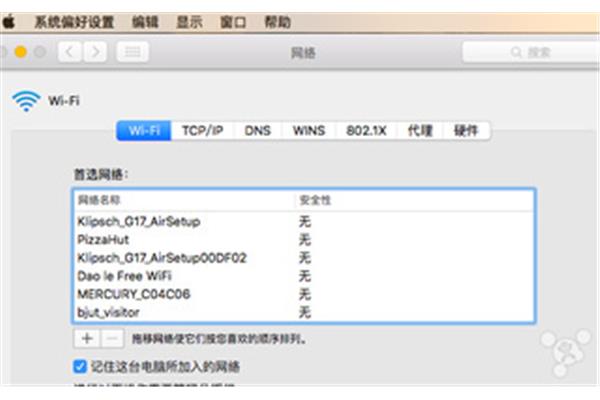Screen dimensions: 600x400
Task: Select the Klipsch_G17_AirSetup network row
Action: (x=303, y=222)
